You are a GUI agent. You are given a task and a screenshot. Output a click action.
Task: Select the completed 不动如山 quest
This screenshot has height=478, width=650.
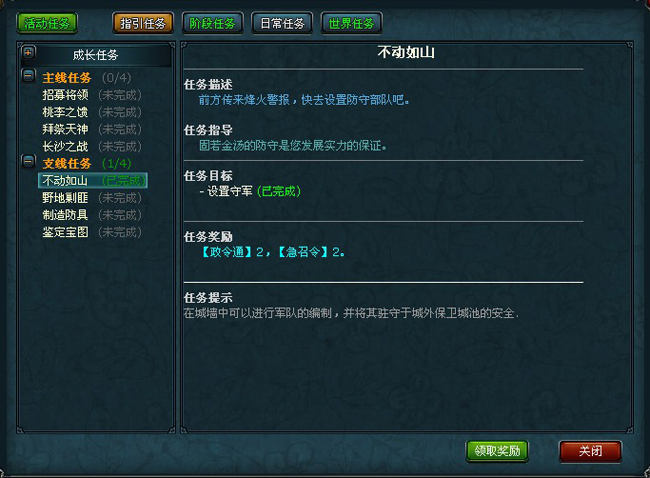point(93,180)
